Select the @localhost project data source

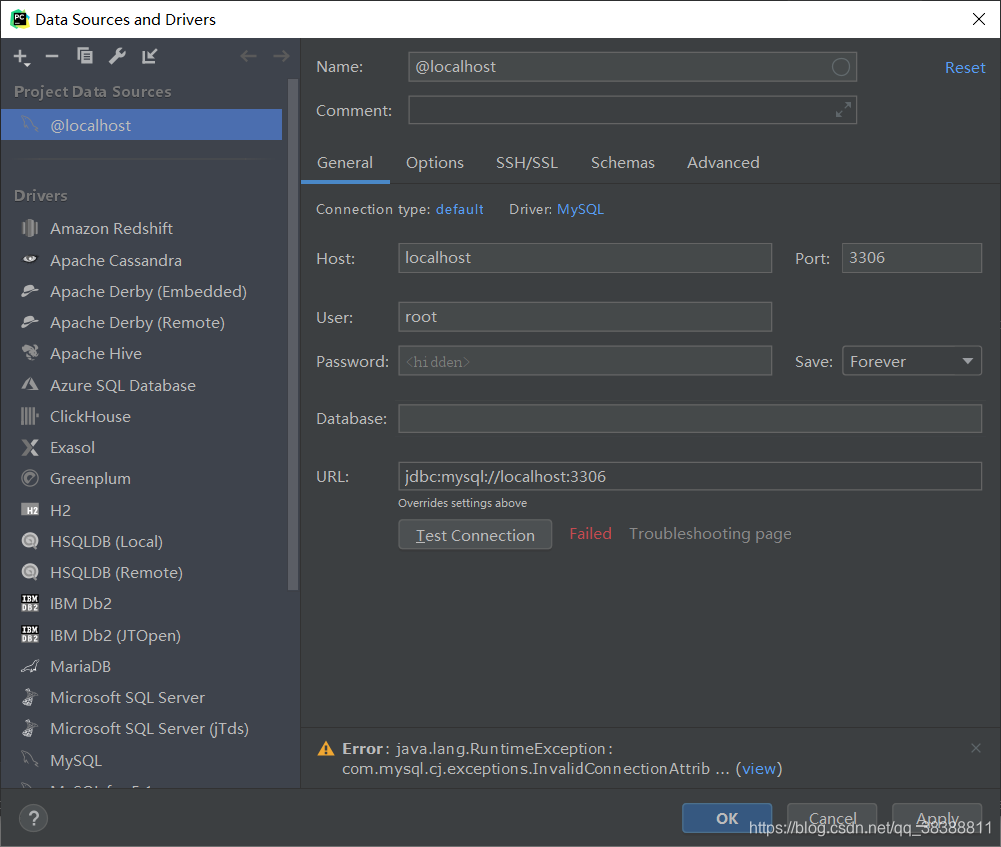(141, 125)
